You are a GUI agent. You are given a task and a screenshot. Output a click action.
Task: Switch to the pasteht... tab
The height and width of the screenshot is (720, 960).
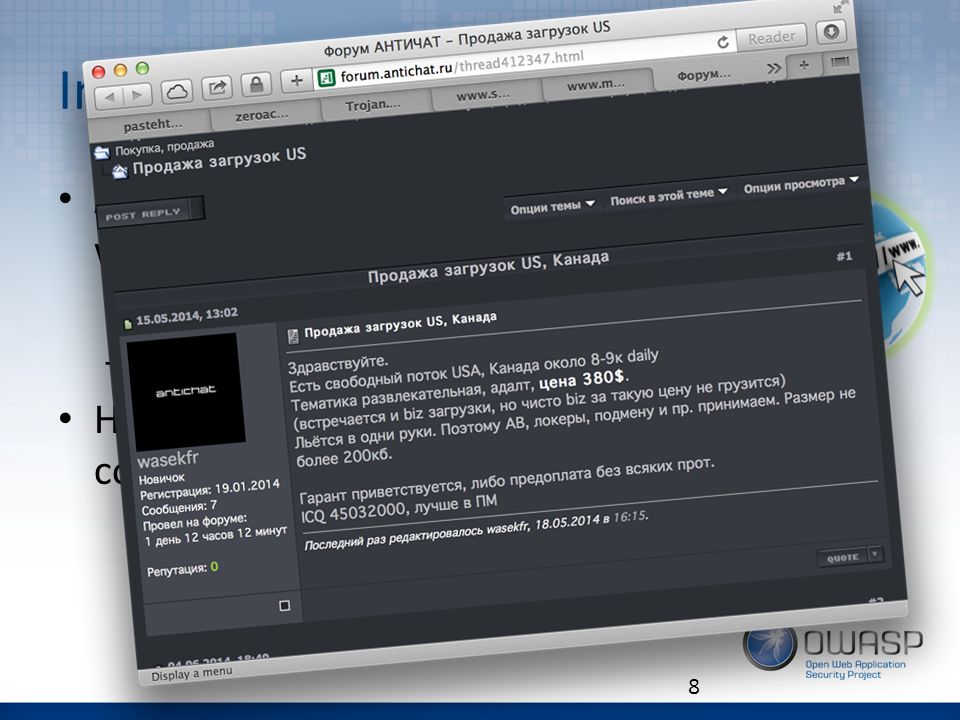pos(152,125)
